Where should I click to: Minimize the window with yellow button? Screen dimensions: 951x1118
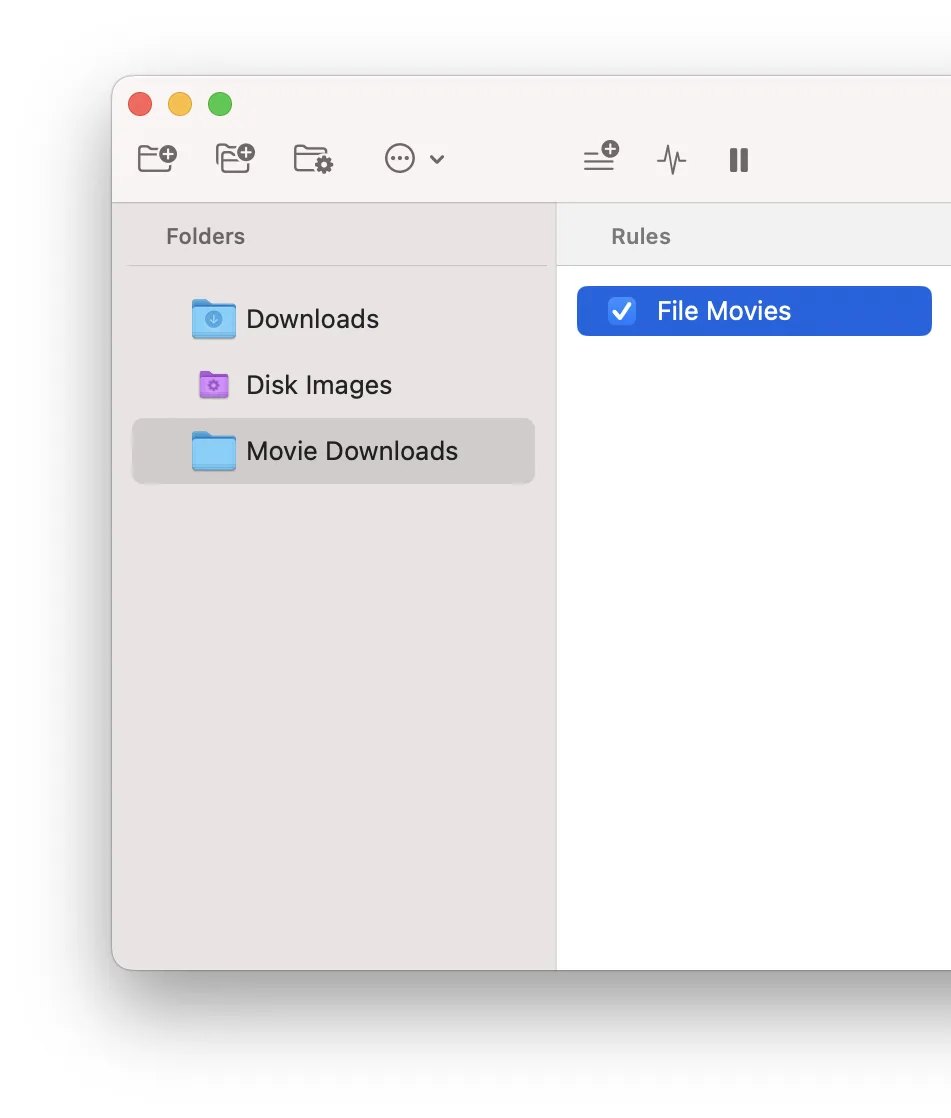click(x=180, y=104)
